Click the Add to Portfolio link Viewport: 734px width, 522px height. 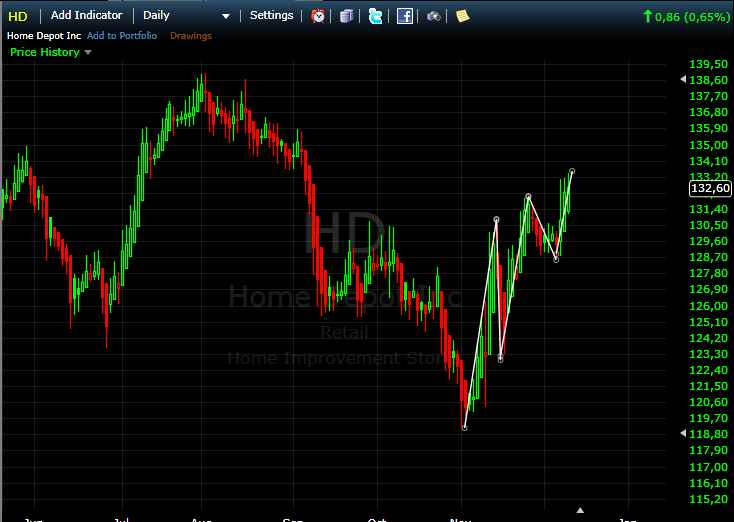pyautogui.click(x=122, y=36)
